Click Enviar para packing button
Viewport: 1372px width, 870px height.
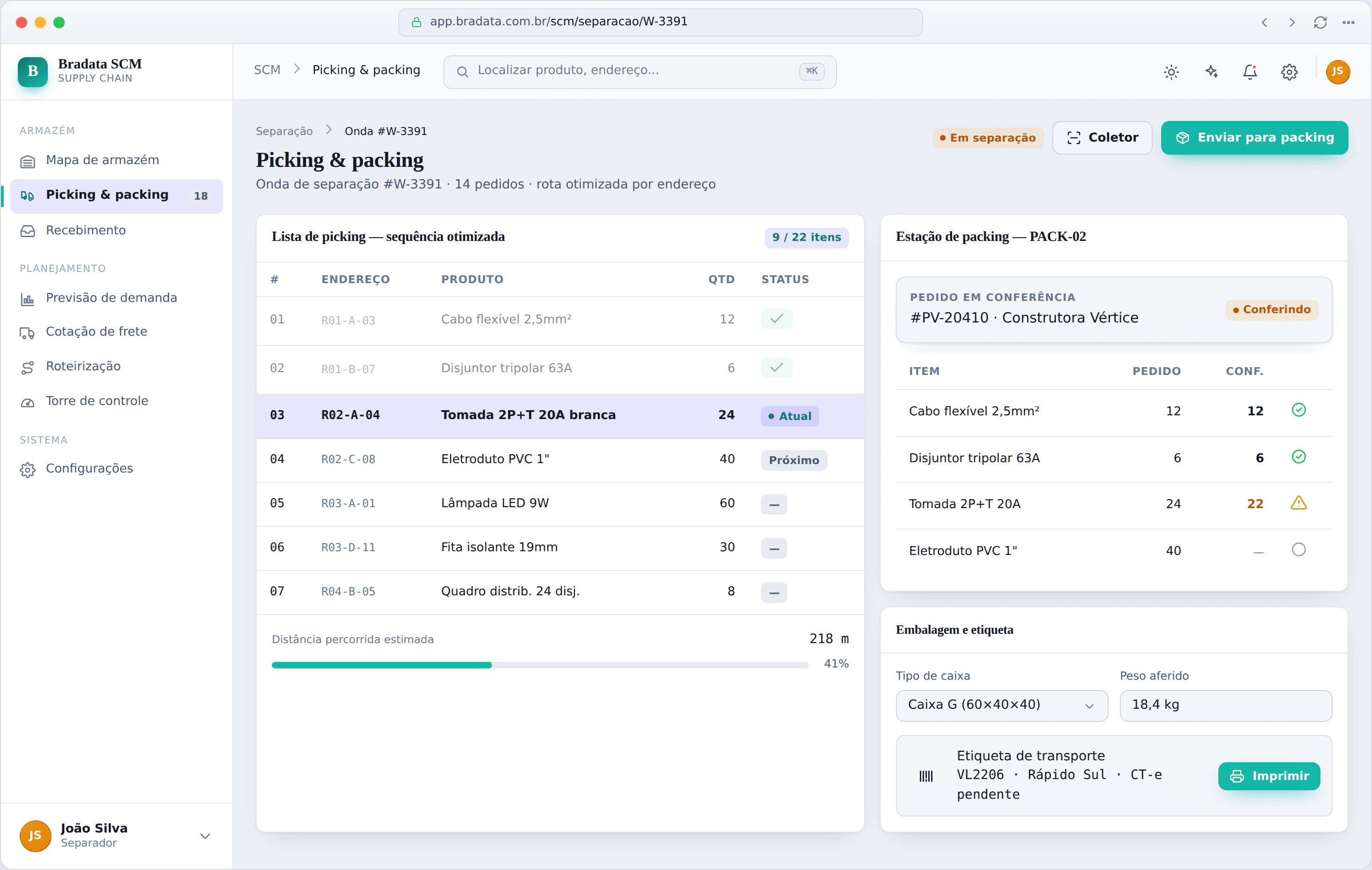1254,137
